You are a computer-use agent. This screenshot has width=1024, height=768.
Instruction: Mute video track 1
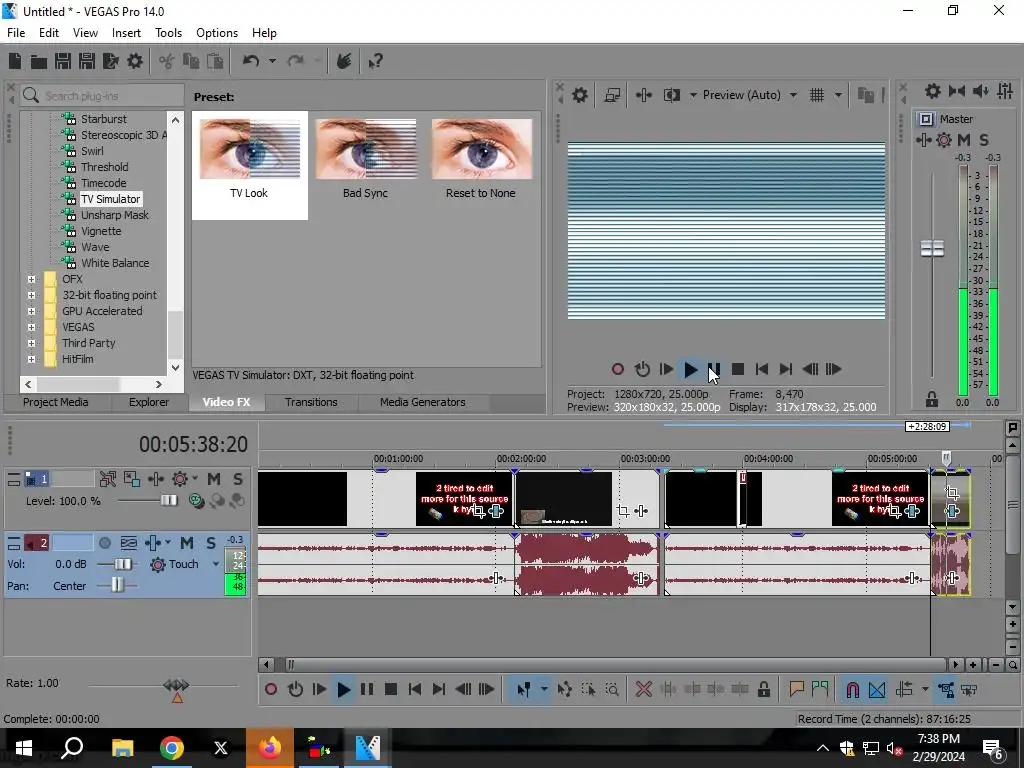[x=214, y=479]
